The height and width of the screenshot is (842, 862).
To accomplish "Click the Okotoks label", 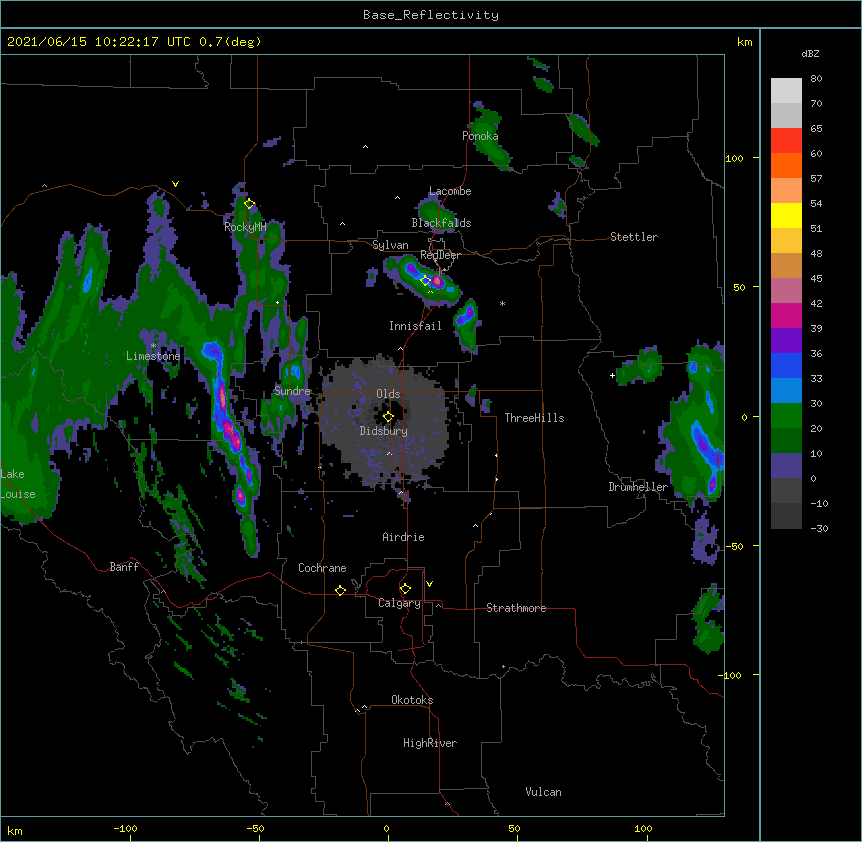I will click(x=412, y=700).
